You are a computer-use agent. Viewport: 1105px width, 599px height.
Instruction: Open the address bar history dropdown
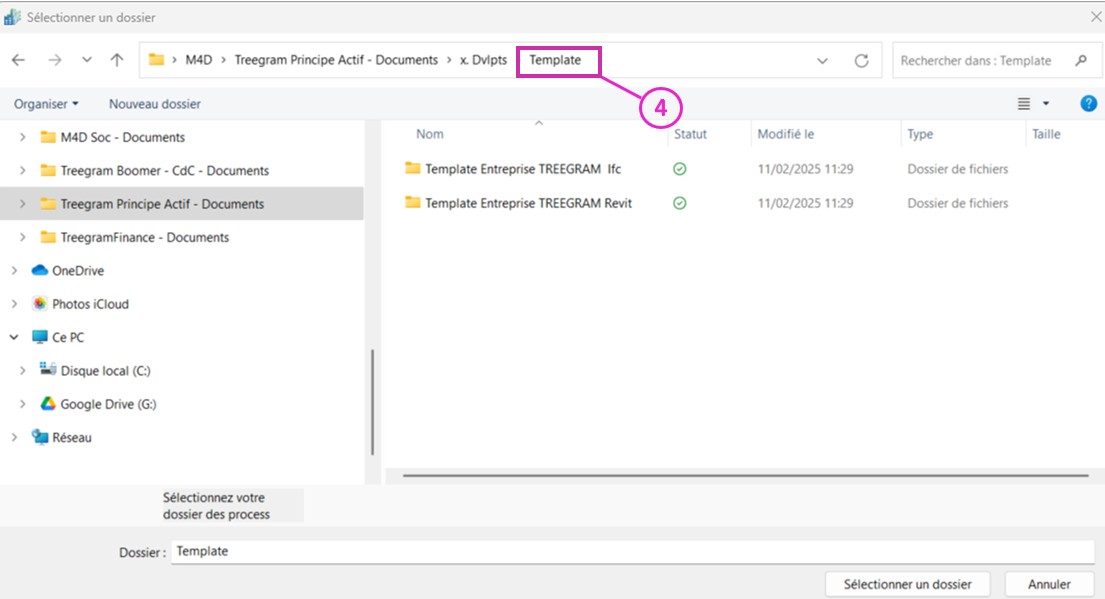(x=822, y=61)
